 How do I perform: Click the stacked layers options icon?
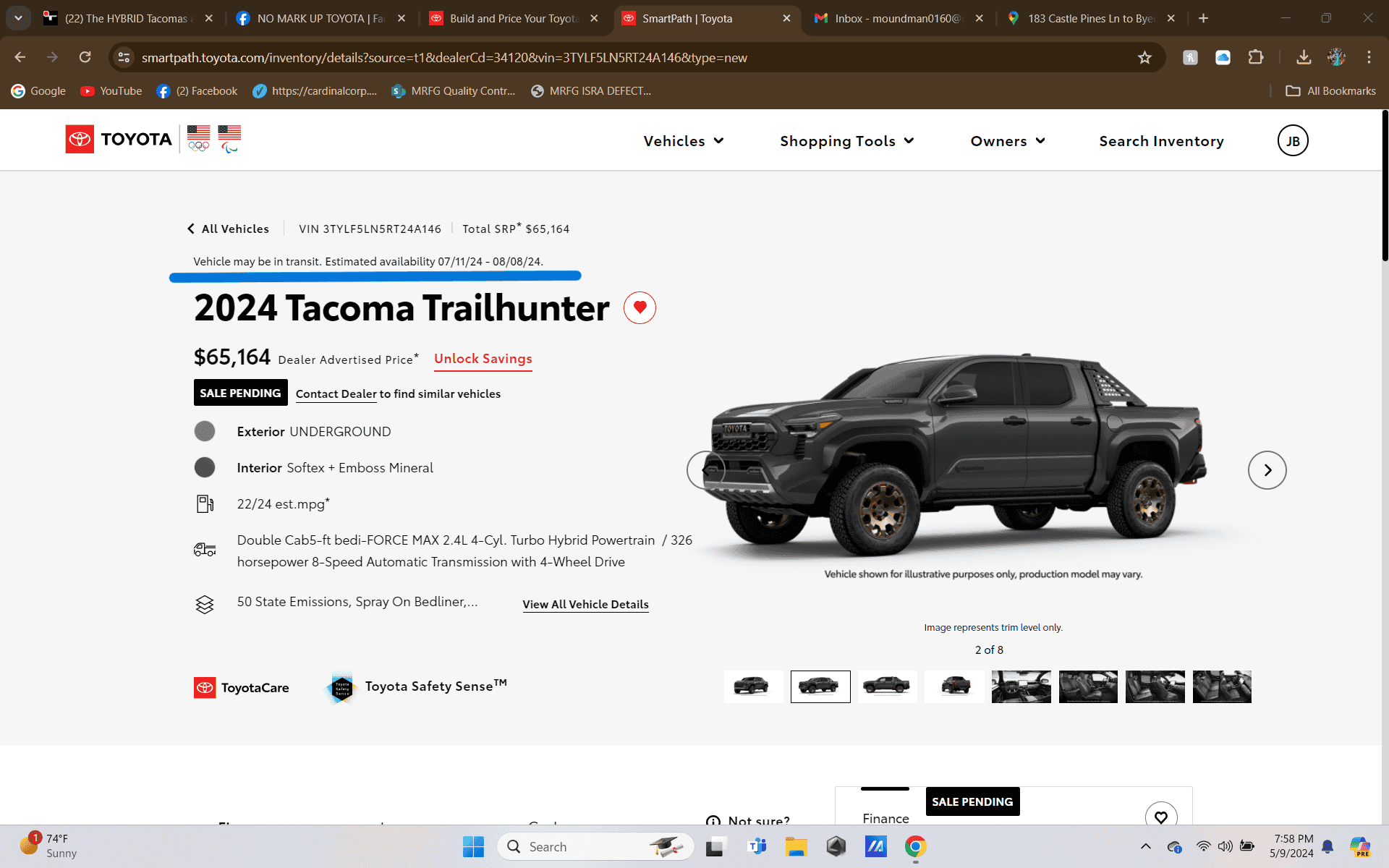coord(205,604)
